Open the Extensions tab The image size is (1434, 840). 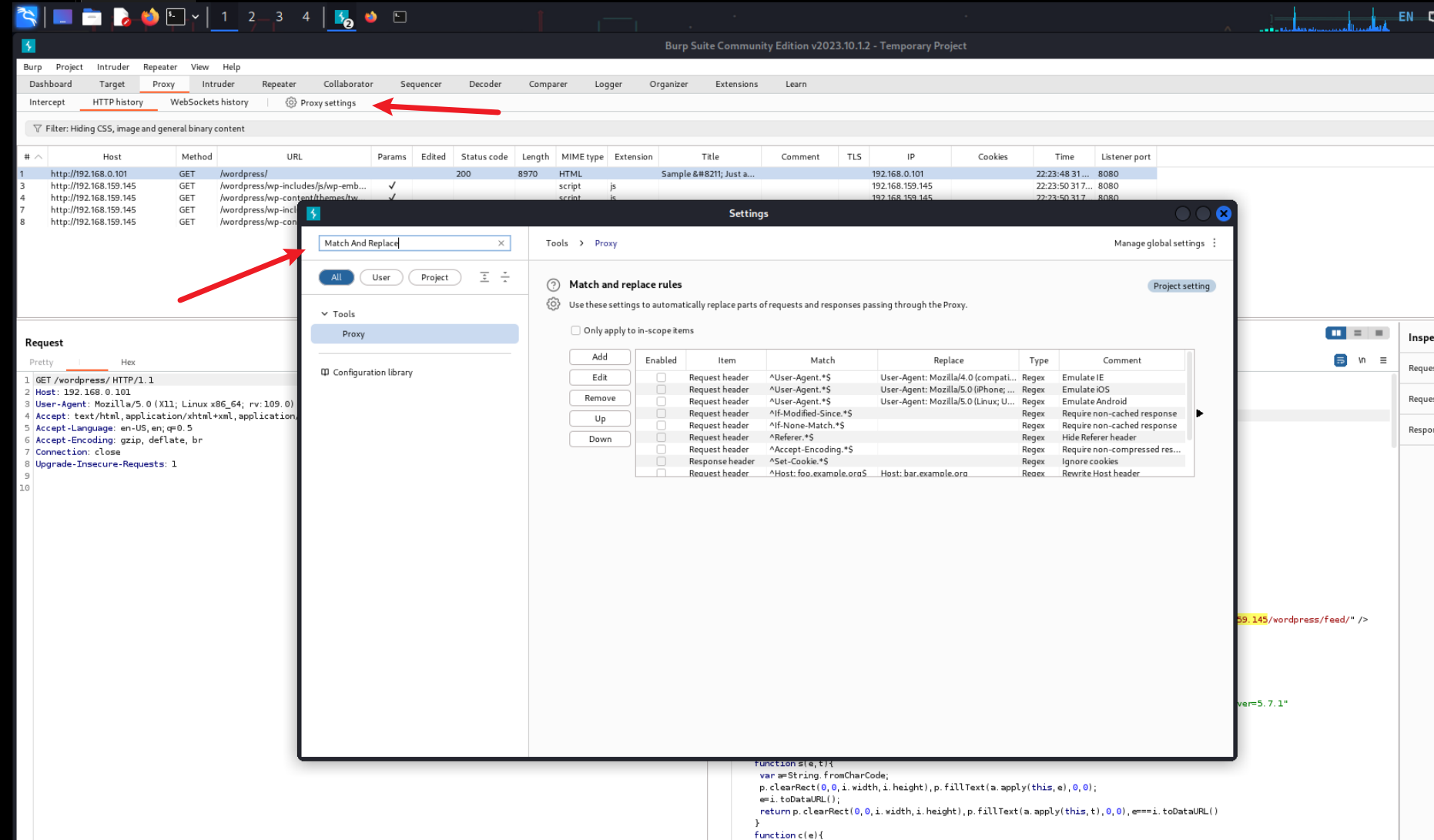click(x=736, y=84)
